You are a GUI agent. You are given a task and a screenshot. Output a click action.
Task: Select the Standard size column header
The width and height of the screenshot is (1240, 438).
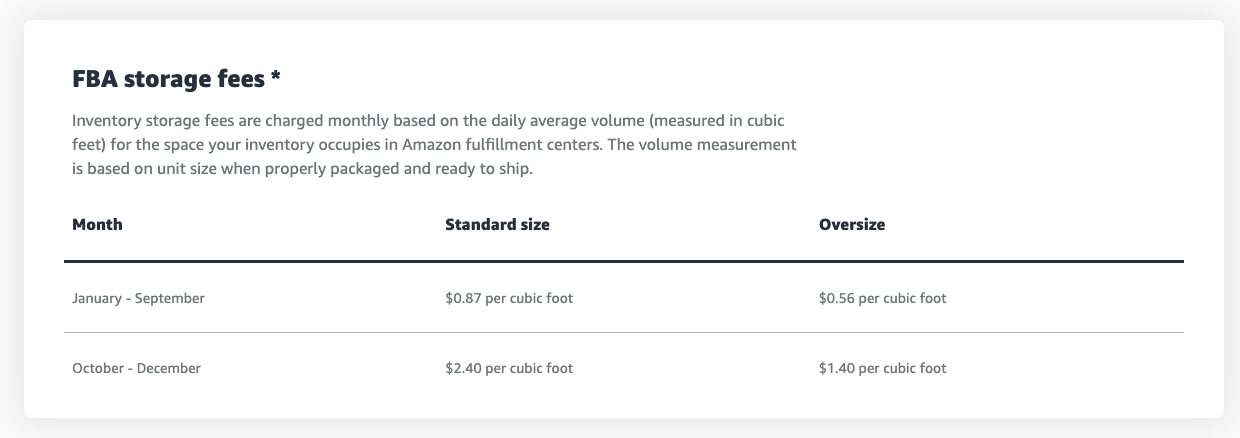point(497,225)
